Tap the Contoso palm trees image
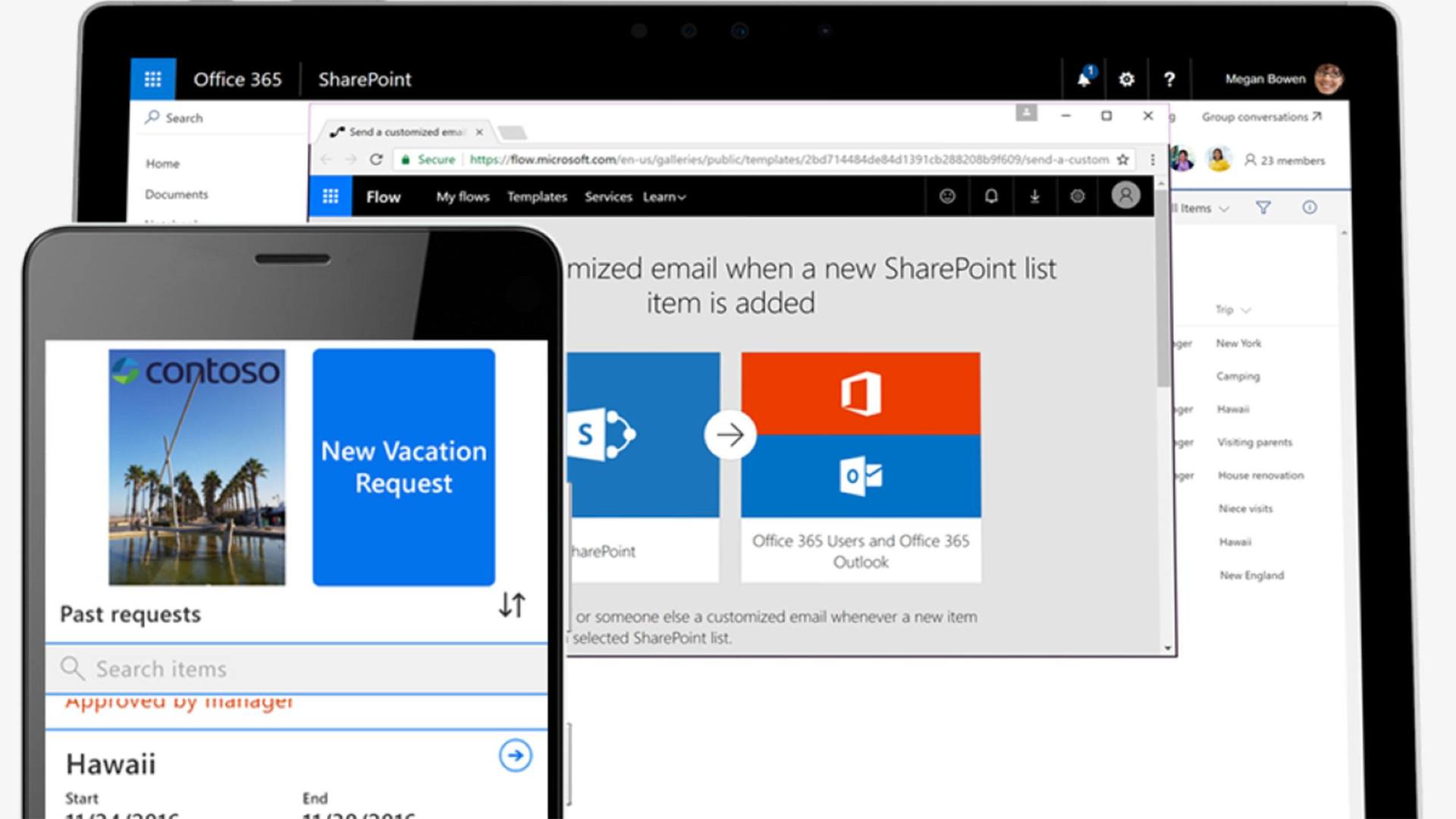This screenshot has width=1456, height=819. pyautogui.click(x=197, y=467)
